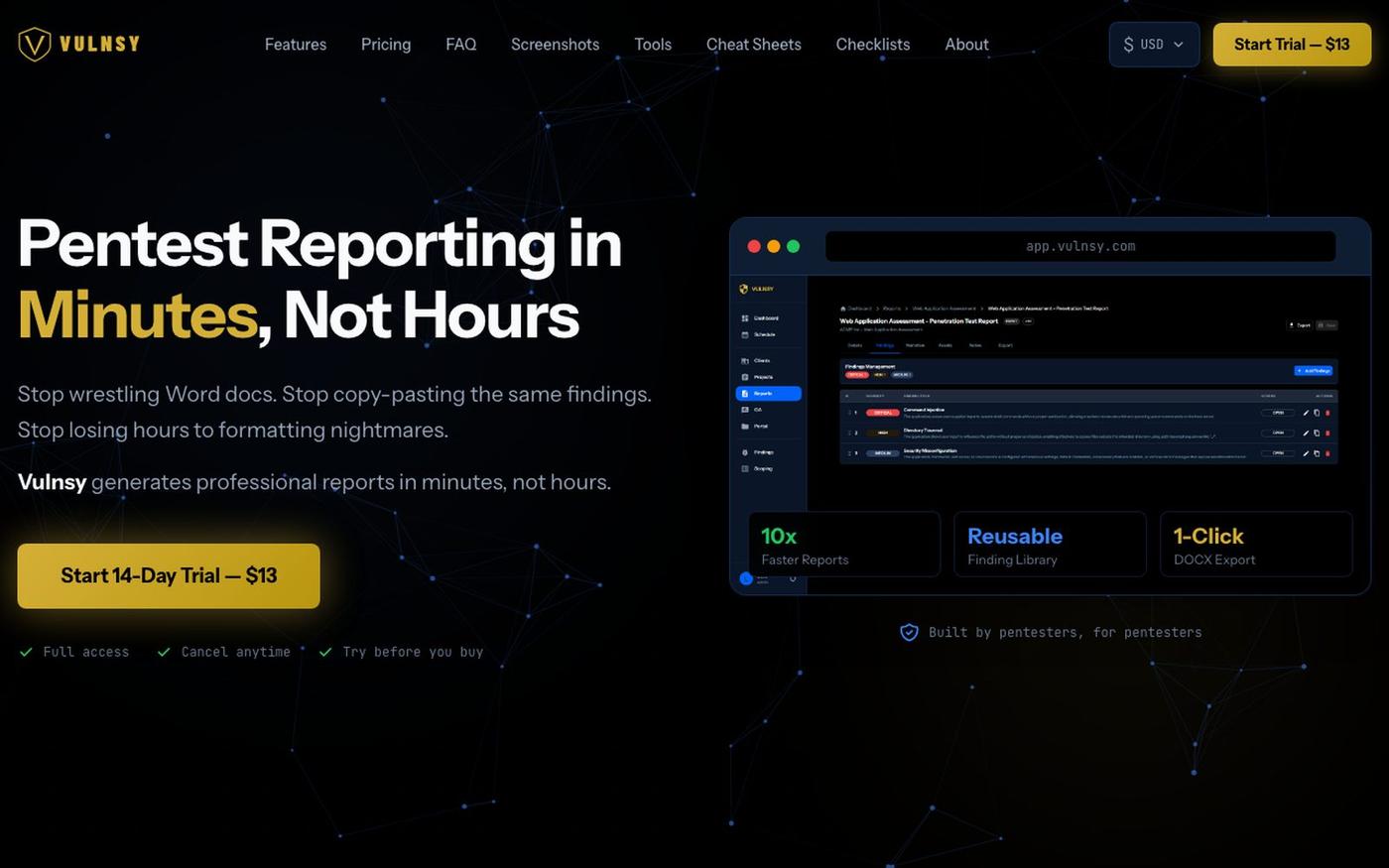Screen dimensions: 1389x868
Task: Click Clients icon in mockup sidebar
Action: pos(745,361)
